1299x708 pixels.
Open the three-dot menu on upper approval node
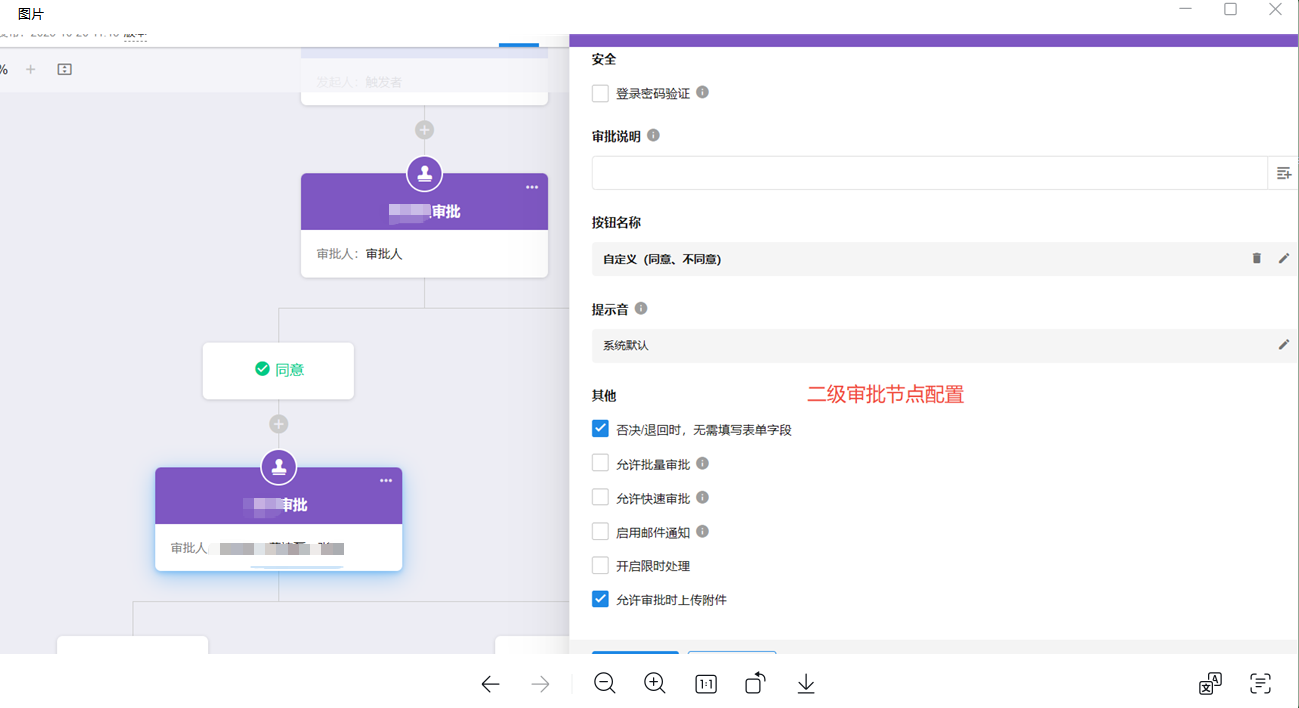point(532,187)
